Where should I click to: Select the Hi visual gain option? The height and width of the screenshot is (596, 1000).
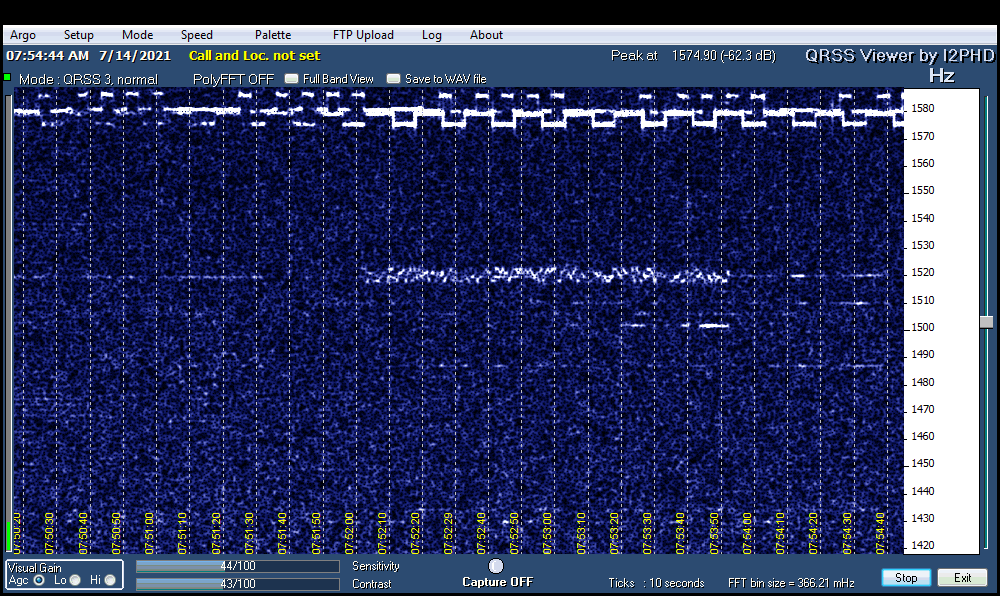coord(109,580)
